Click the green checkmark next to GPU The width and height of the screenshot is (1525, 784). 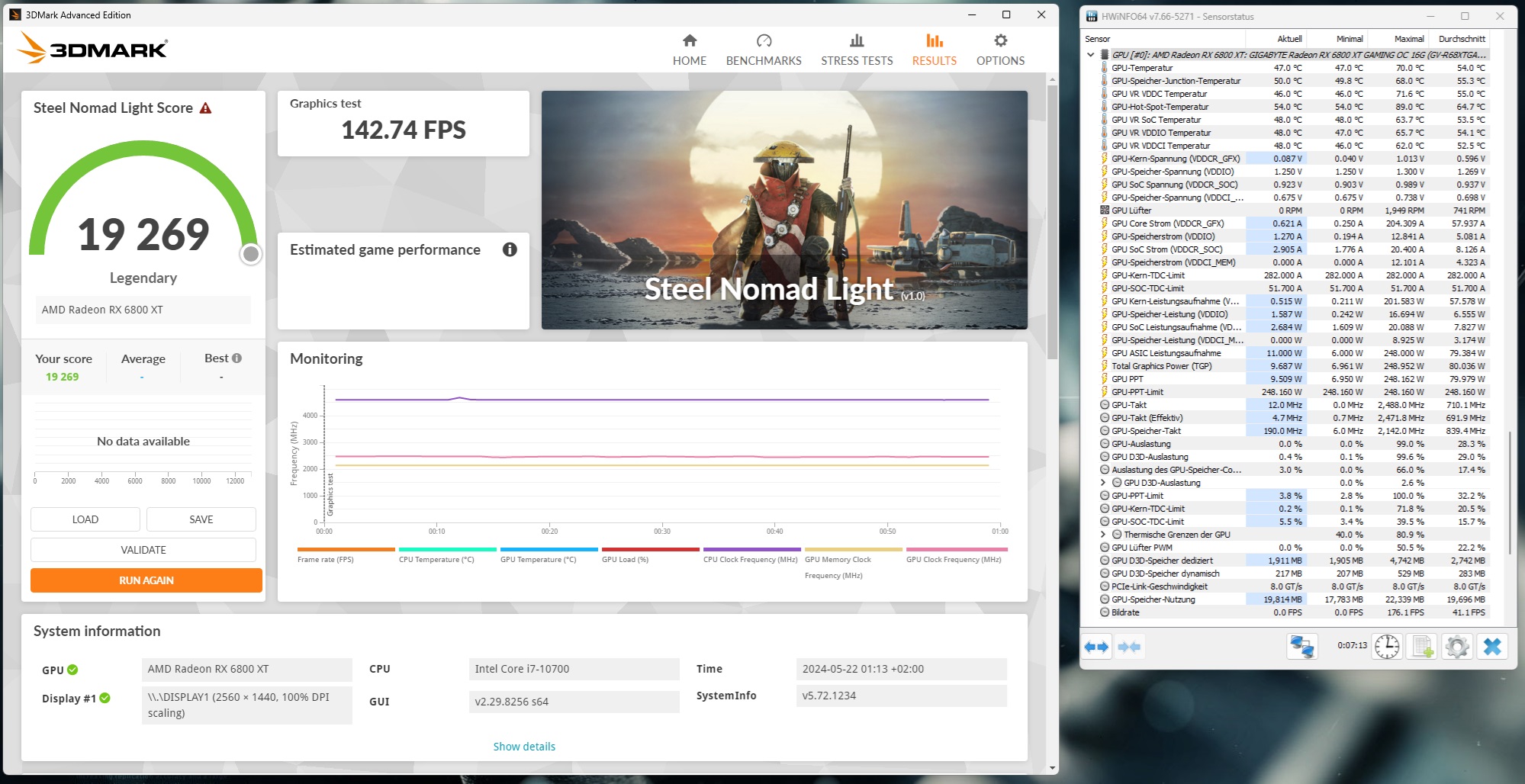[72, 670]
